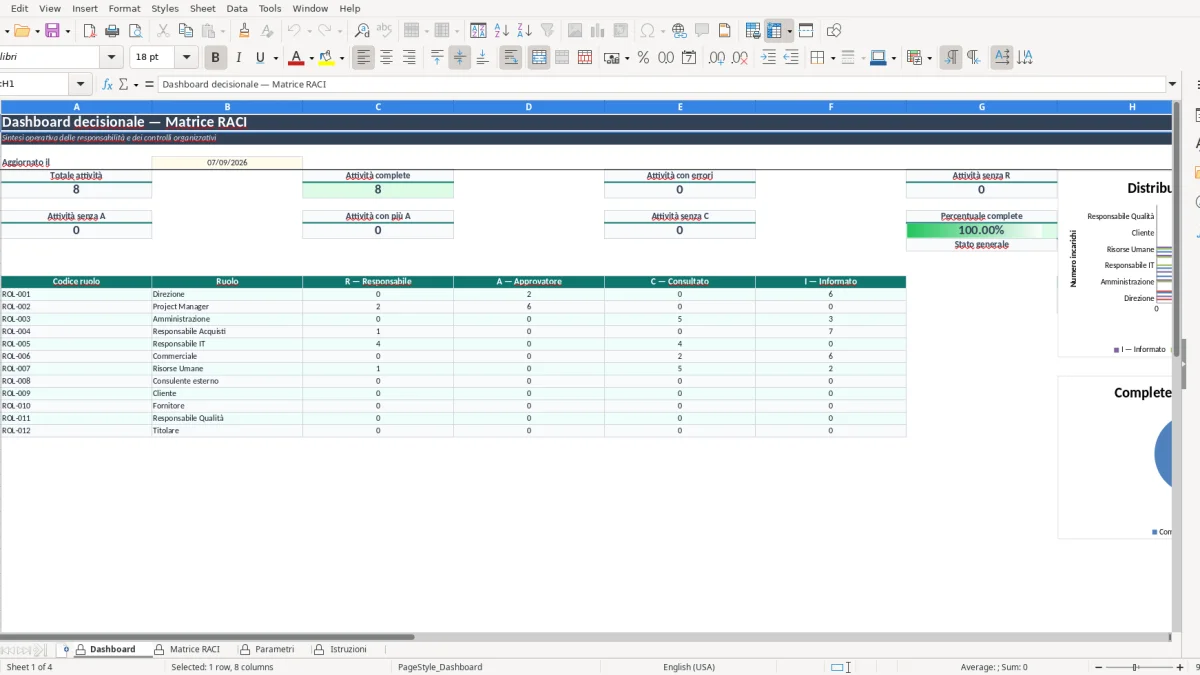Toggle Wrap Text
Screen dimensions: 1200x675
tap(511, 58)
